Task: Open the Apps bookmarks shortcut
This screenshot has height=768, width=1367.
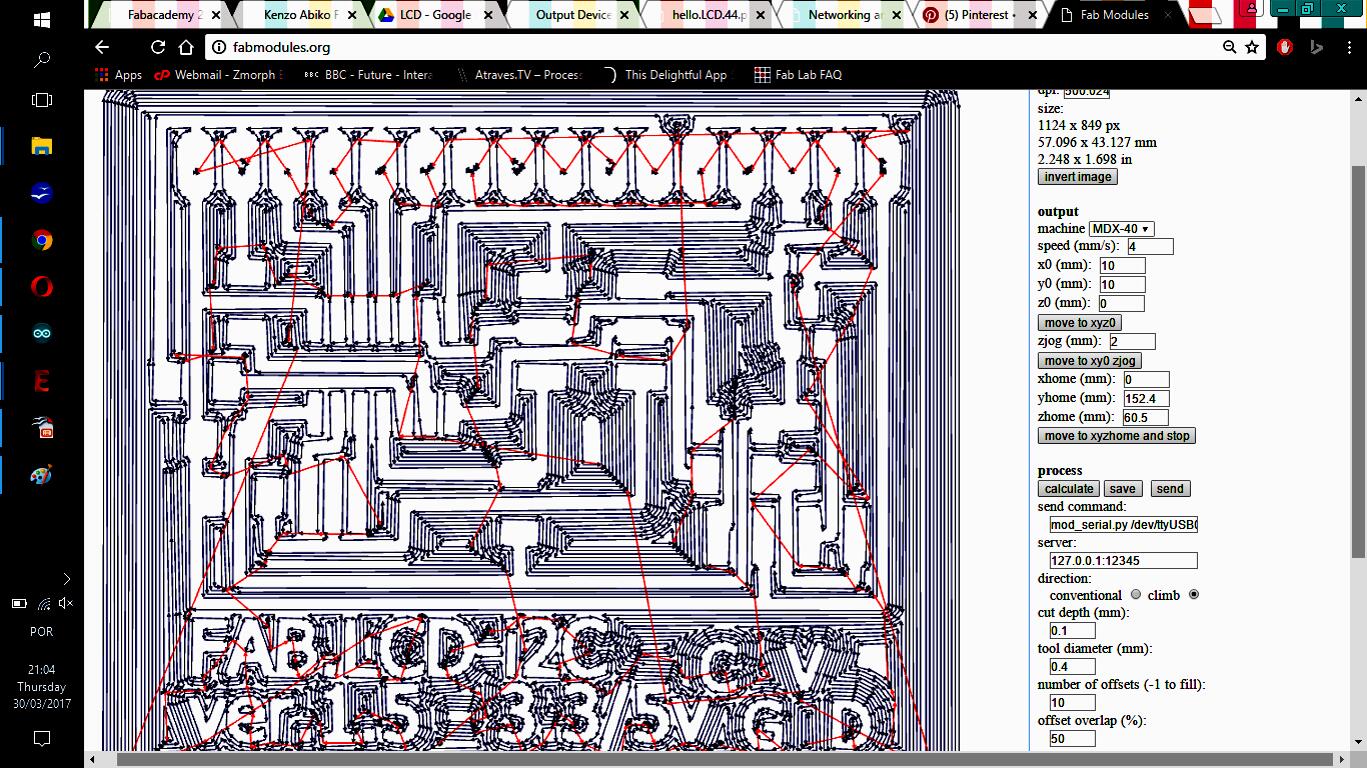Action: click(x=118, y=75)
